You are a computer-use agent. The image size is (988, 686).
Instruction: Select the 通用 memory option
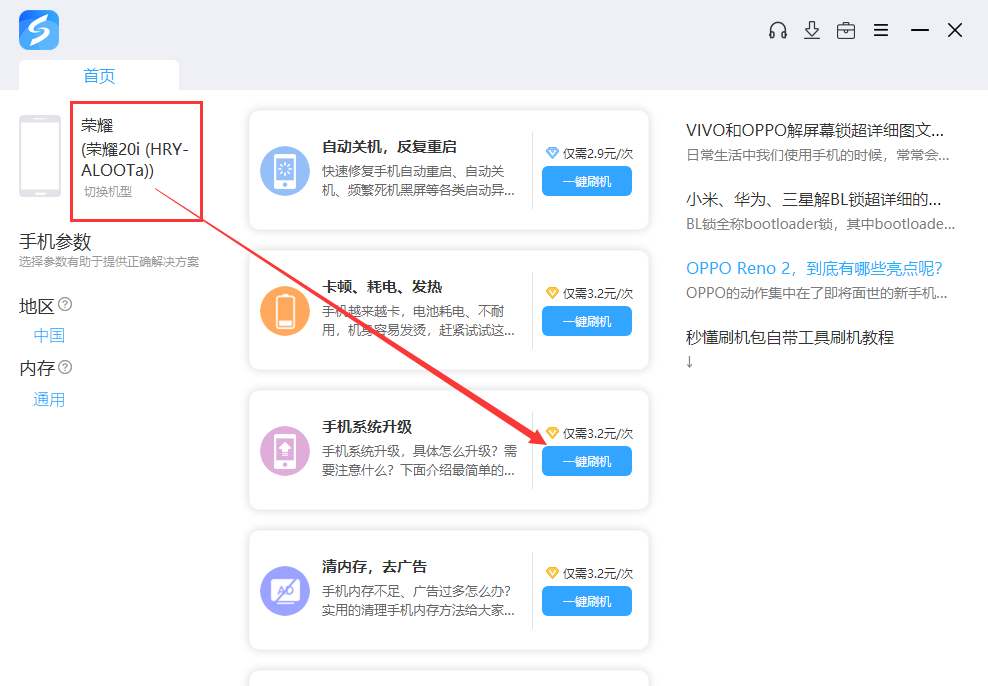(x=49, y=399)
